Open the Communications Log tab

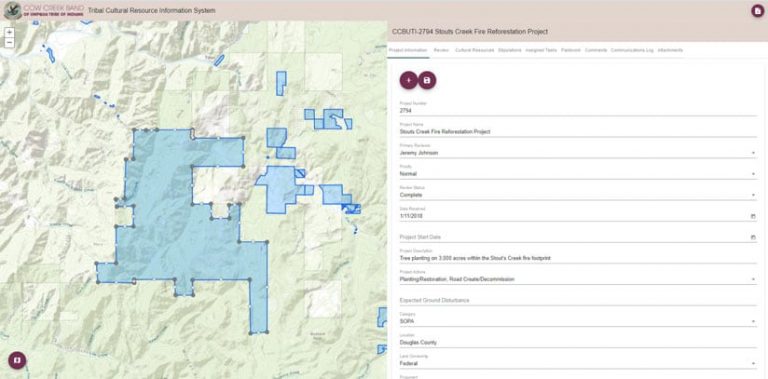click(x=632, y=50)
